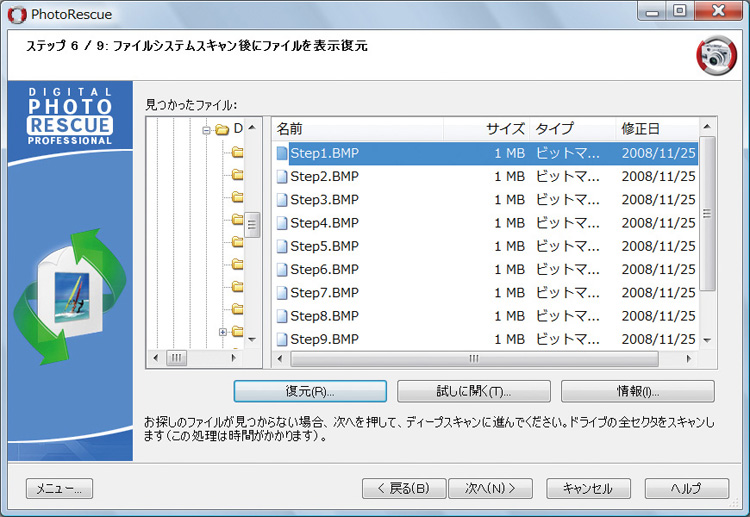This screenshot has height=517, width=750.
Task: Select the Step2.BMP file name
Action: point(324,176)
